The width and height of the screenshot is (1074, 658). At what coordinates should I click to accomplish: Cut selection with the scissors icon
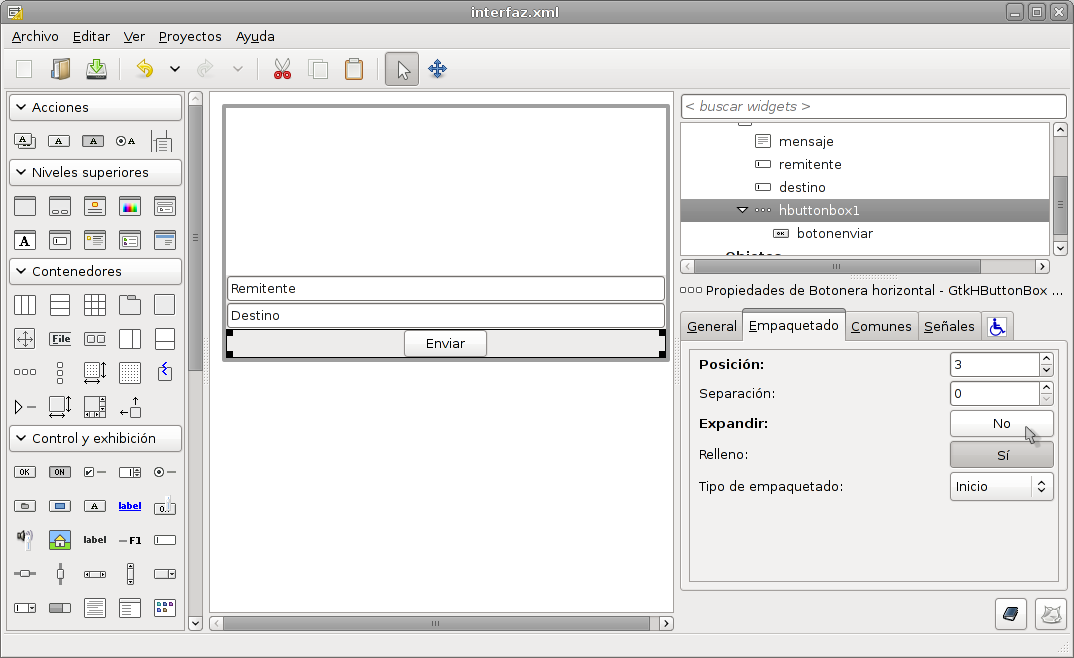pos(282,68)
